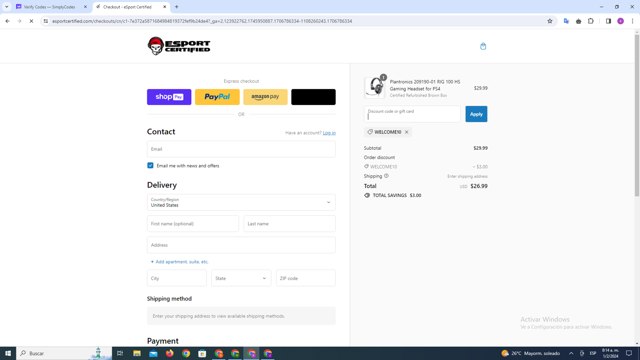Show shipping info help icon
The height and width of the screenshot is (360, 640).
pos(386,176)
